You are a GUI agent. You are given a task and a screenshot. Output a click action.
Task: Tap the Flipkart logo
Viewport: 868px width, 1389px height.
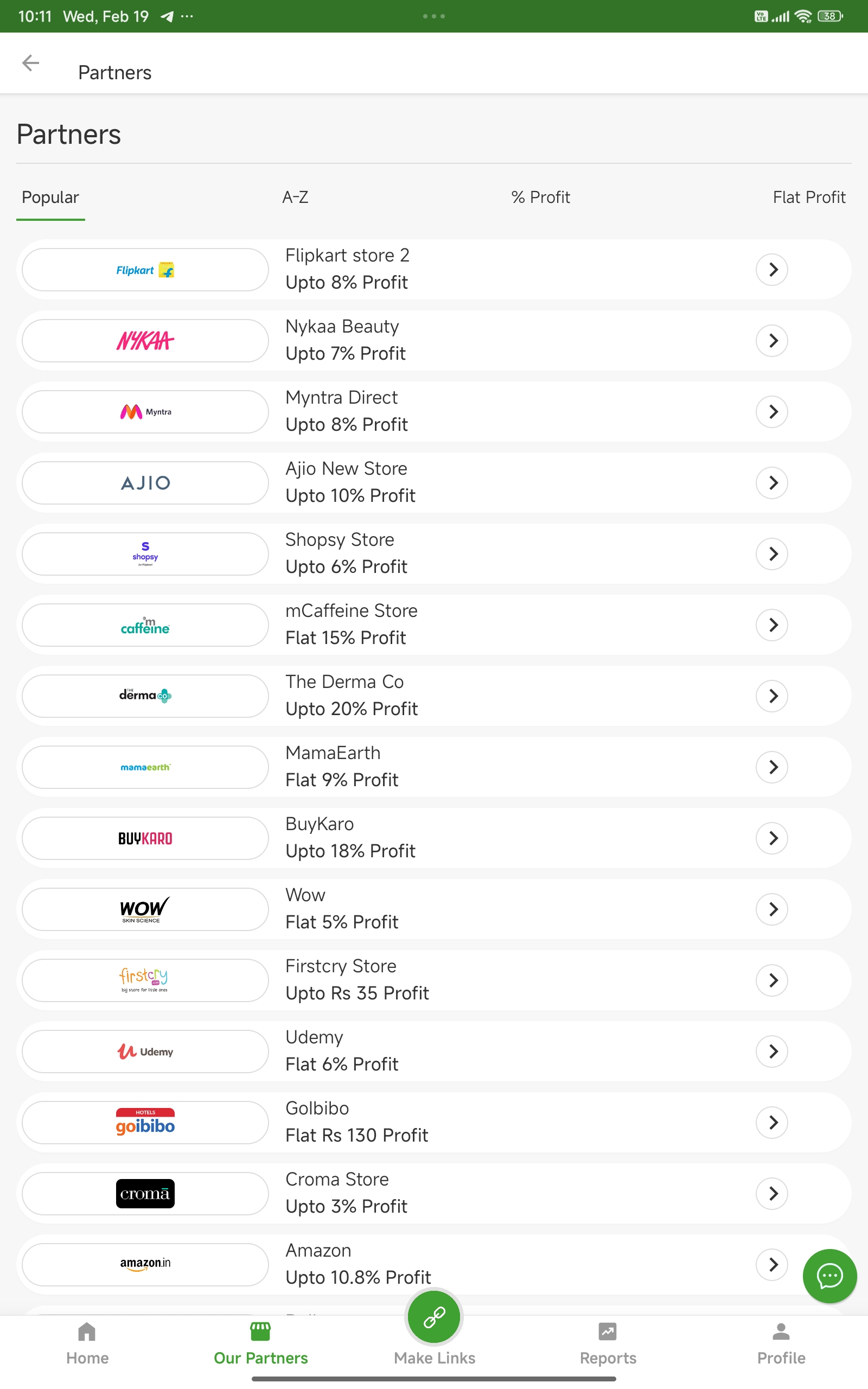tap(145, 270)
